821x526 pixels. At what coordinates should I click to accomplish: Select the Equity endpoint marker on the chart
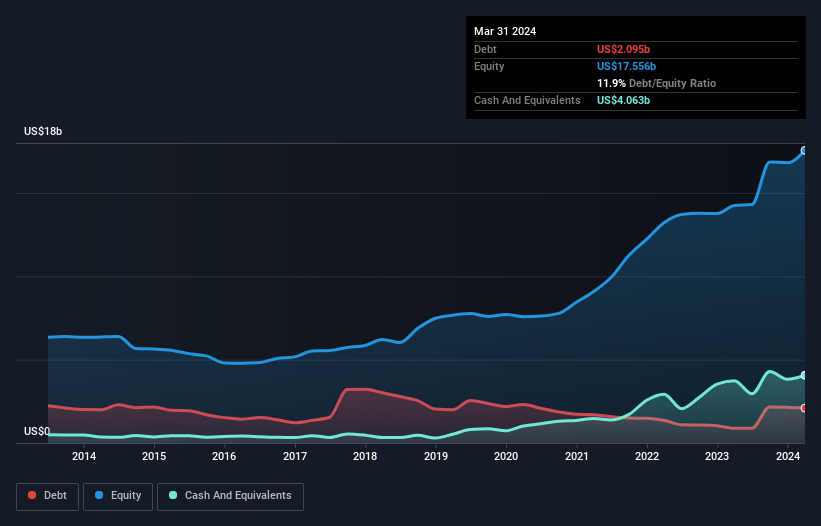(x=804, y=151)
